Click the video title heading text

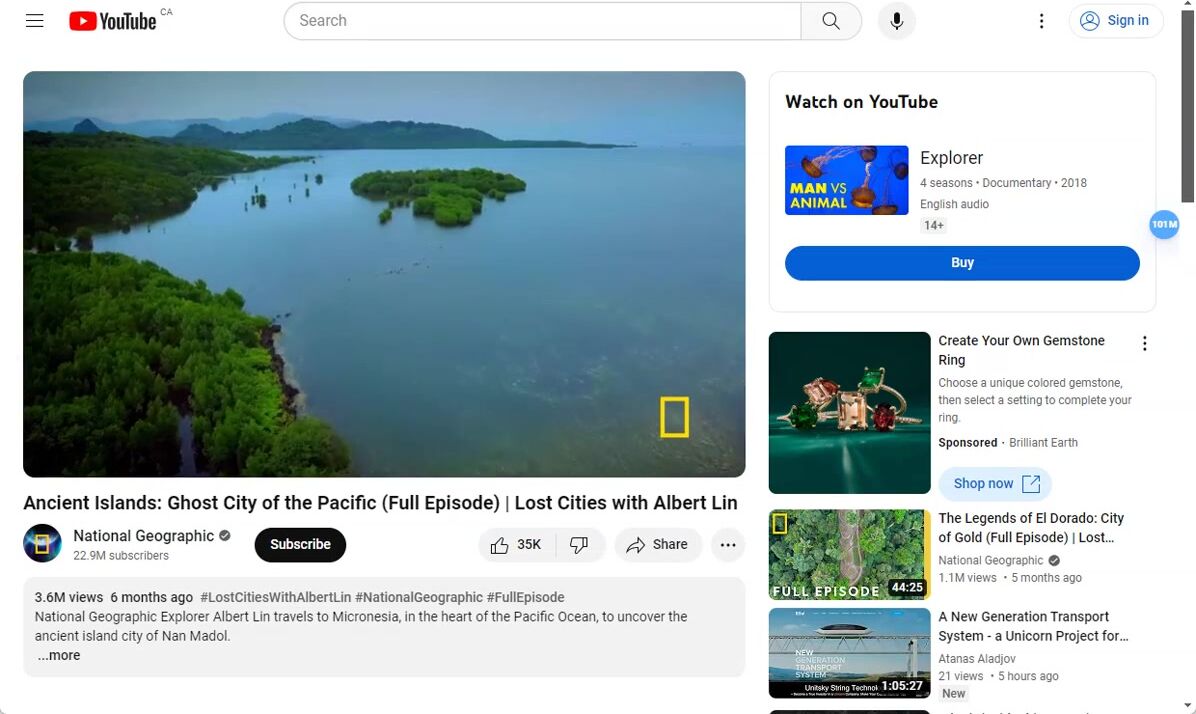[x=380, y=503]
